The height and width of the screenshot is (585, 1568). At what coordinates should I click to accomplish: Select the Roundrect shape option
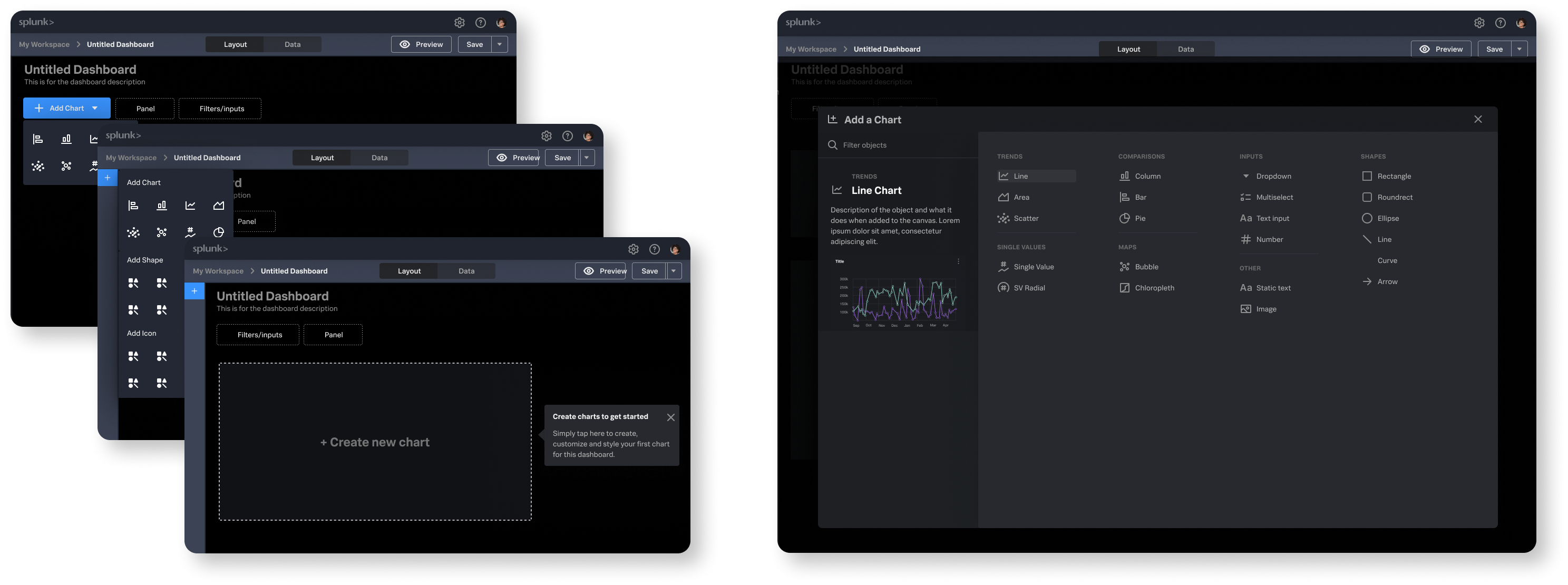[1394, 197]
